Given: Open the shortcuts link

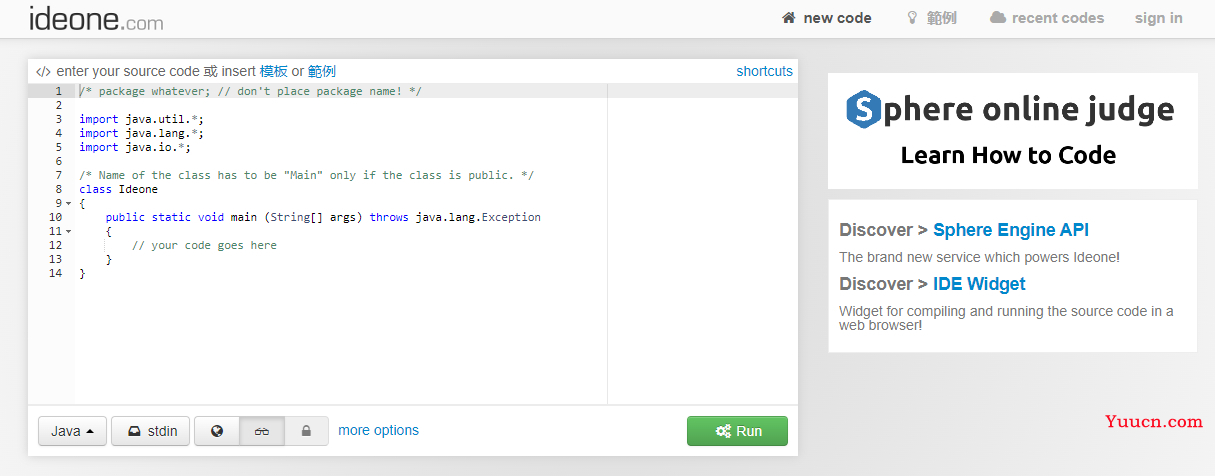Looking at the screenshot, I should coord(764,71).
